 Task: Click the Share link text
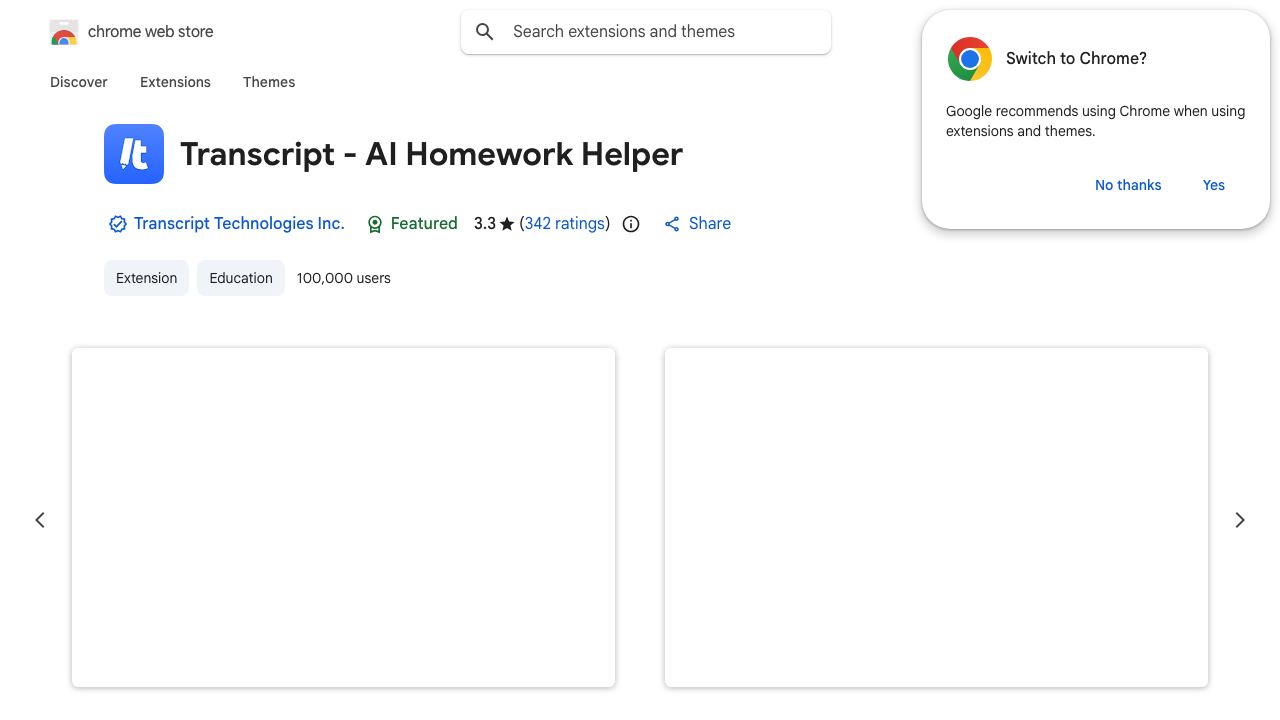(x=710, y=224)
